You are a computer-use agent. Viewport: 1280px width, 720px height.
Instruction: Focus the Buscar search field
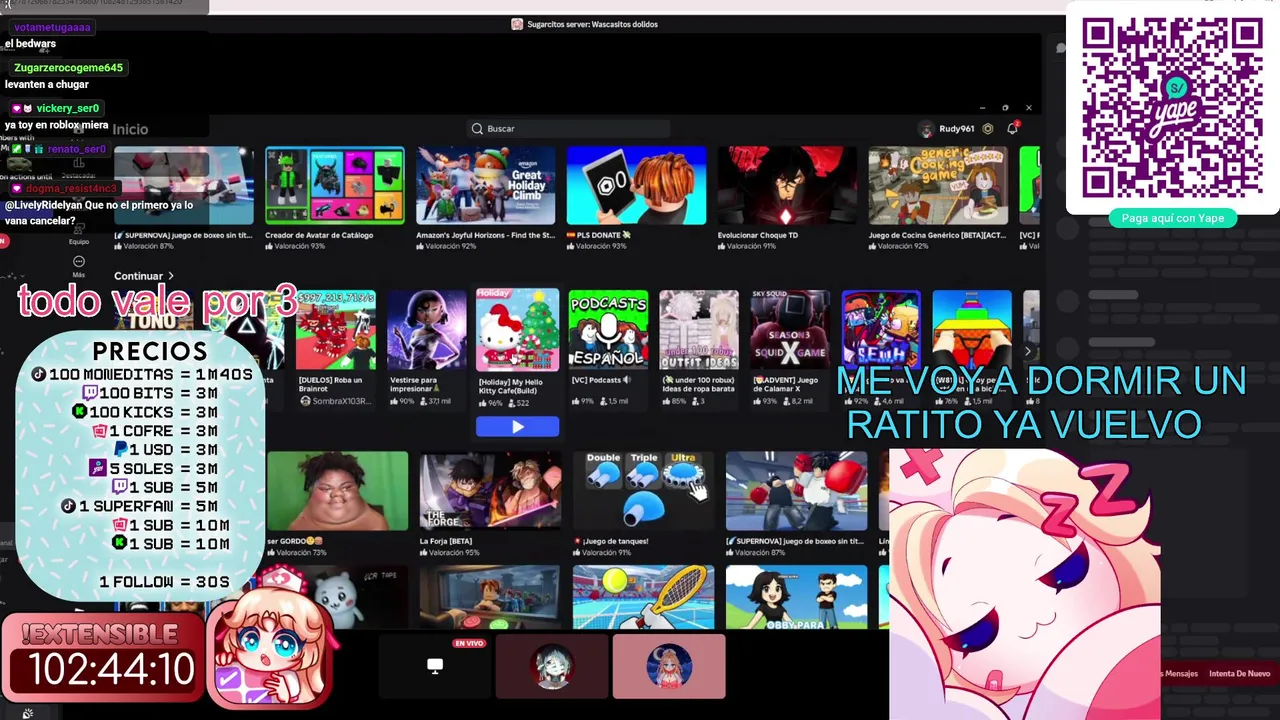[569, 129]
